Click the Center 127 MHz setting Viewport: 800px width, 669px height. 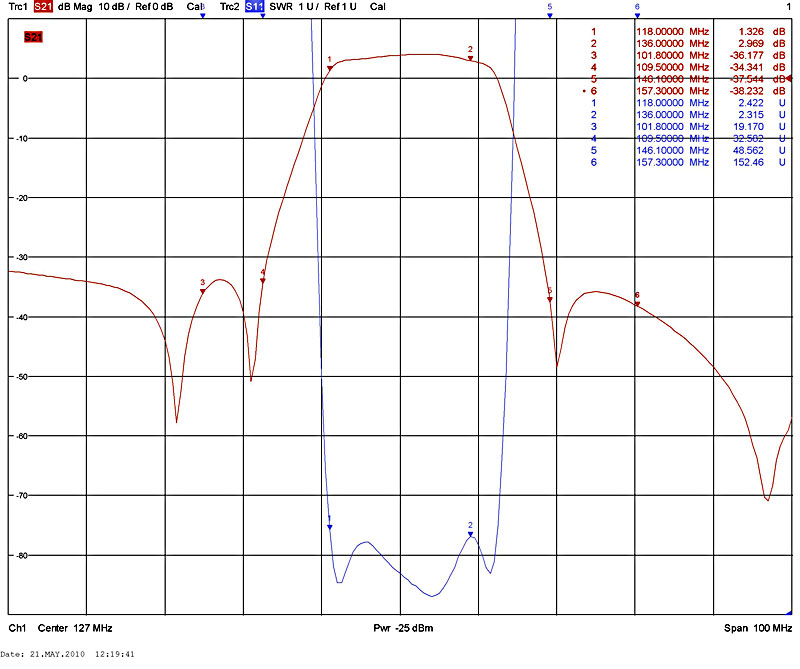coord(75,628)
